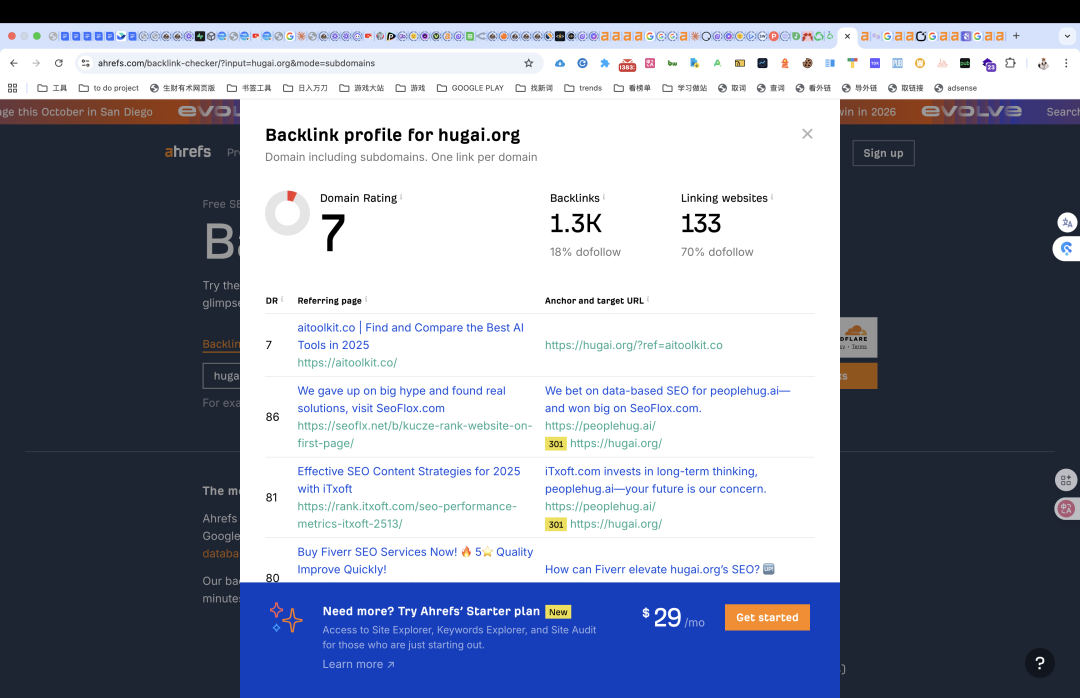Open the red 1383 badge extension
This screenshot has width=1080, height=698.
point(627,64)
